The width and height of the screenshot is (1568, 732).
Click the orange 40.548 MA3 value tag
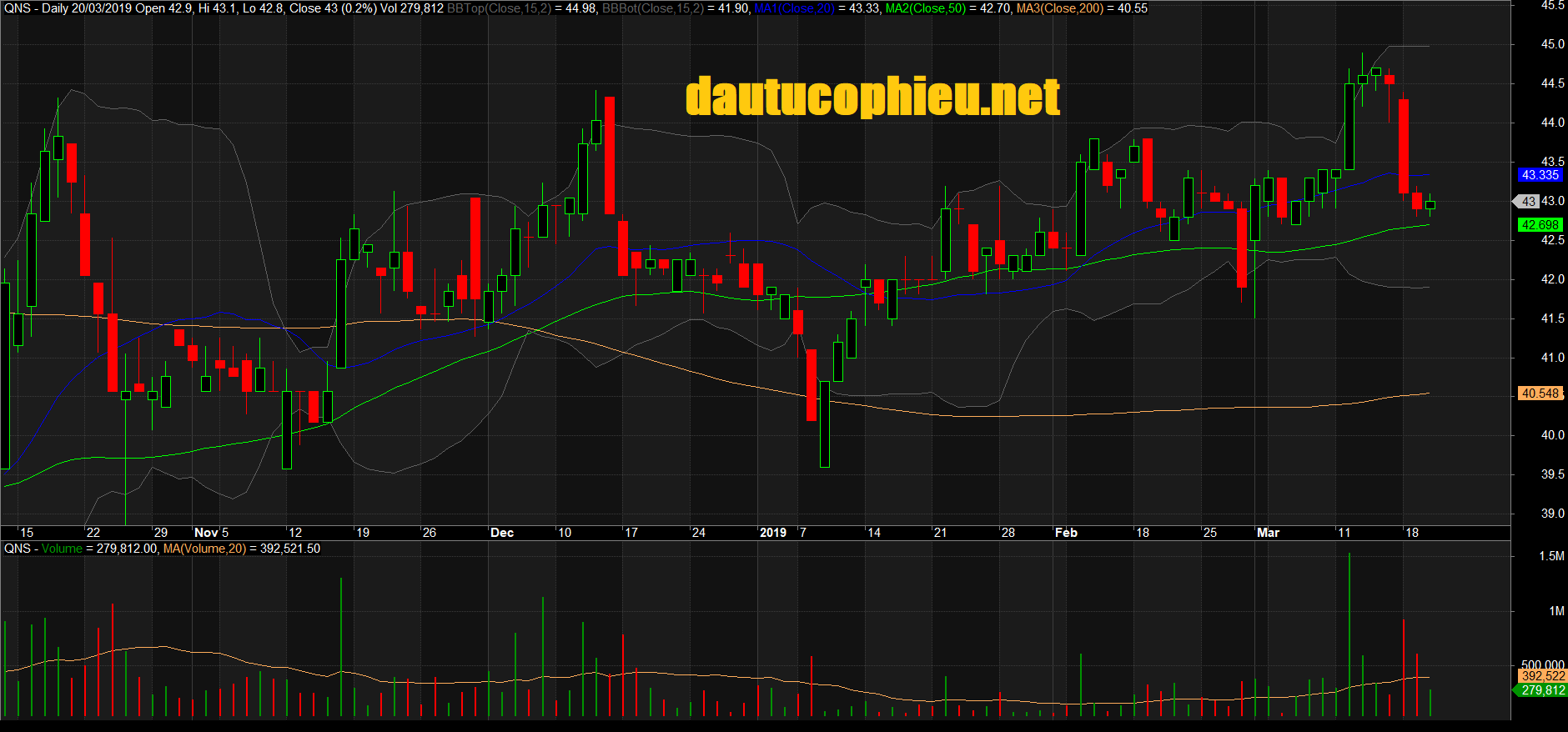point(1539,394)
